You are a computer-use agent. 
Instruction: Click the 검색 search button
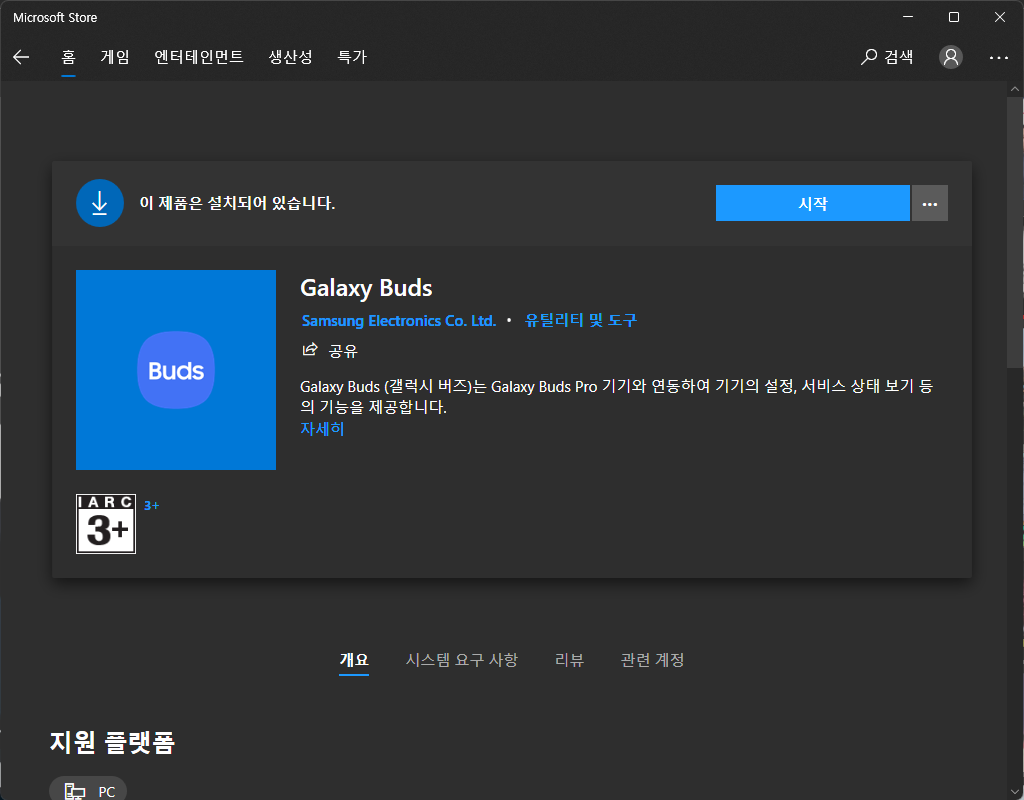pos(887,57)
